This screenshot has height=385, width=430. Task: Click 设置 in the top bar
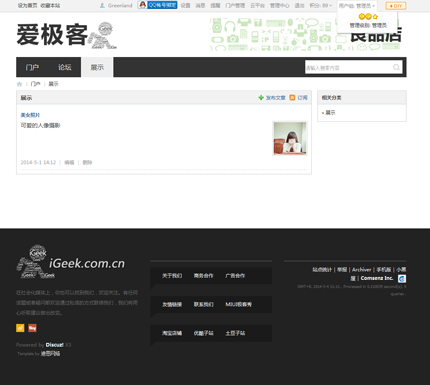[186, 5]
